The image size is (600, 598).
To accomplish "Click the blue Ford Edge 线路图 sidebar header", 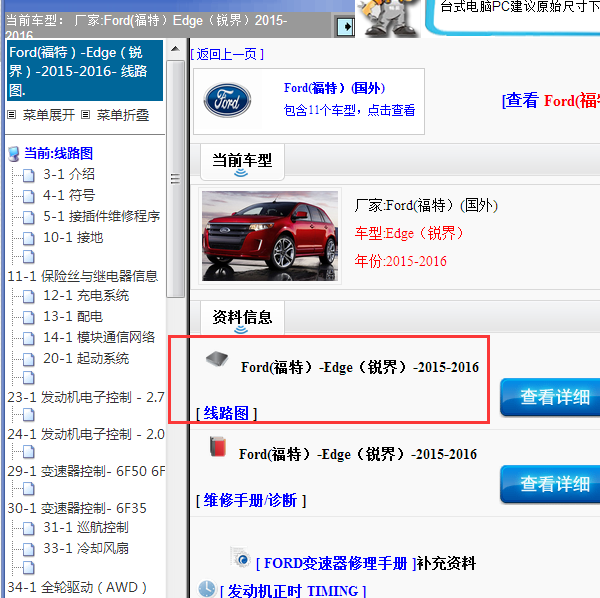I will tap(85, 70).
